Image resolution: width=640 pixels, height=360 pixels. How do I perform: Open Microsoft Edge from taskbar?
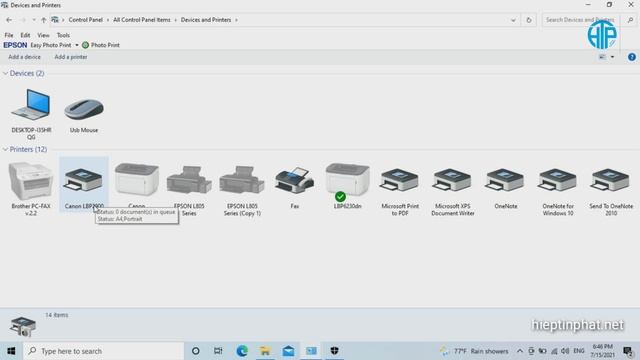pos(242,351)
